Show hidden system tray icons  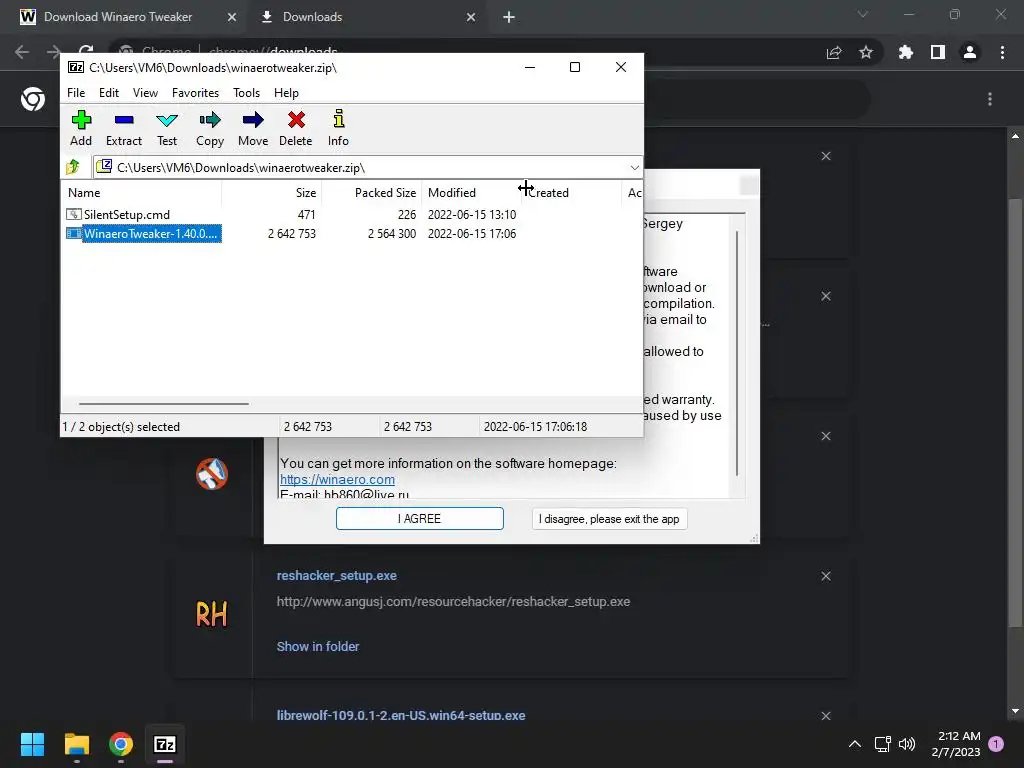(854, 744)
